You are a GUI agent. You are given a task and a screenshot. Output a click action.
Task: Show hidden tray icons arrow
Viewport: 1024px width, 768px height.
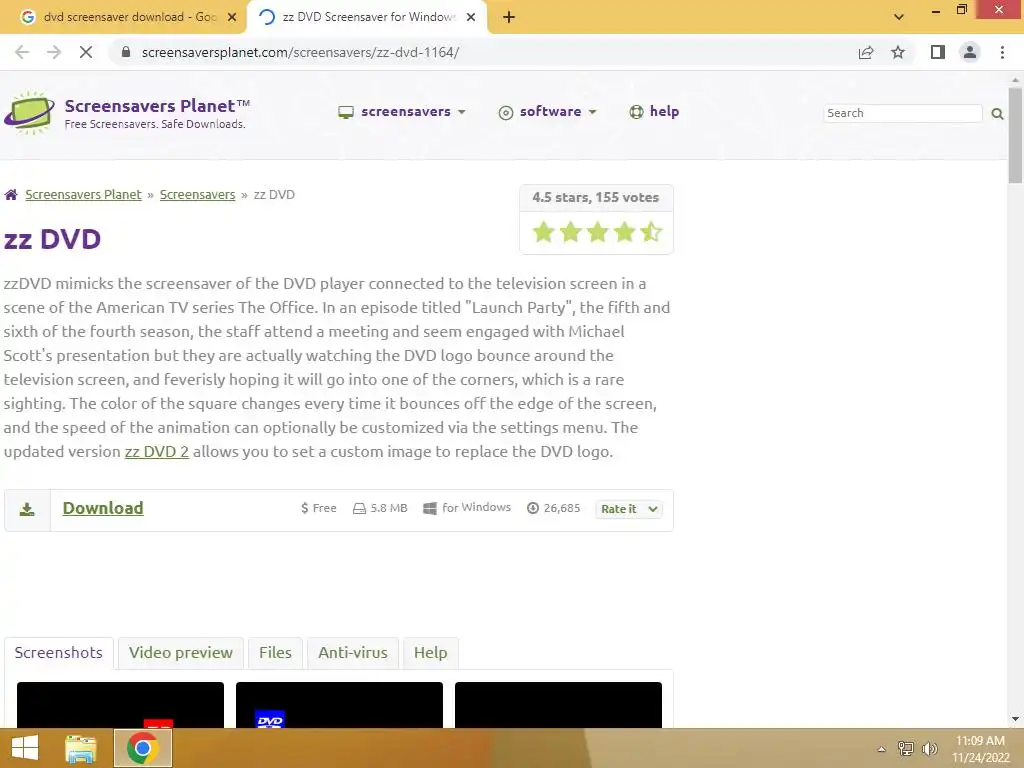tap(882, 749)
